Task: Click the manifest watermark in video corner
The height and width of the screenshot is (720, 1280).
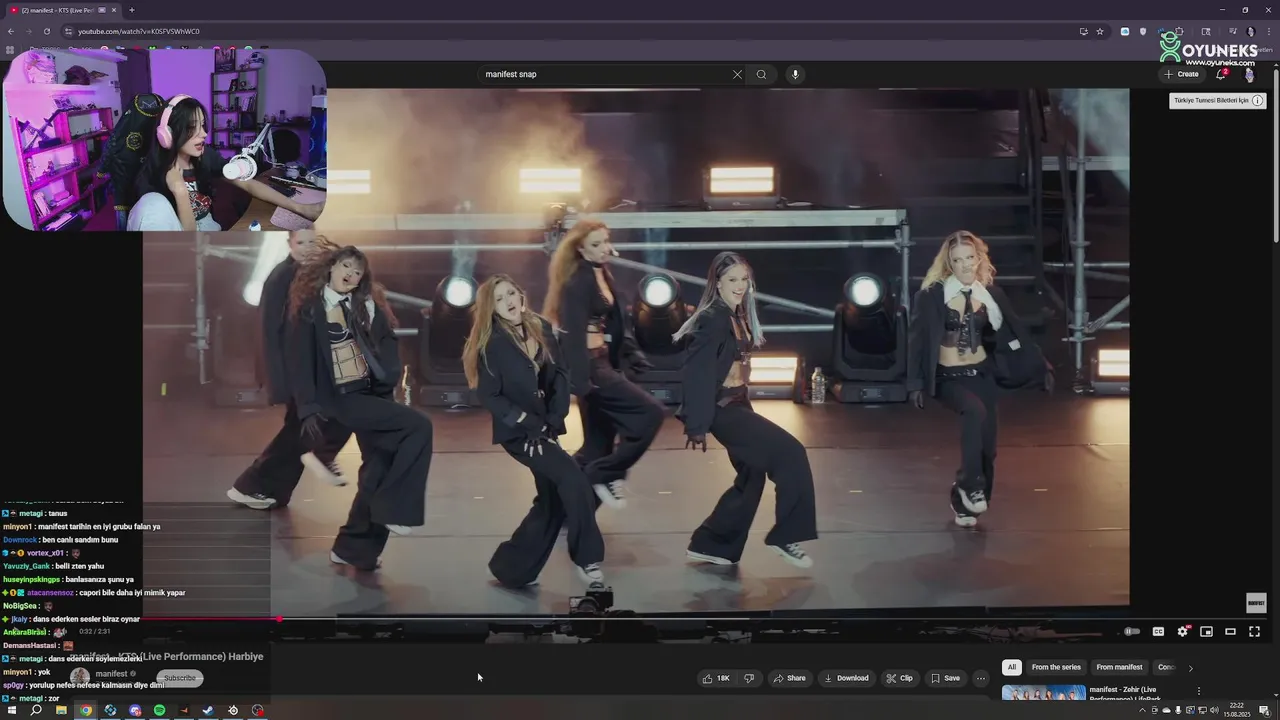Action: pos(1256,603)
